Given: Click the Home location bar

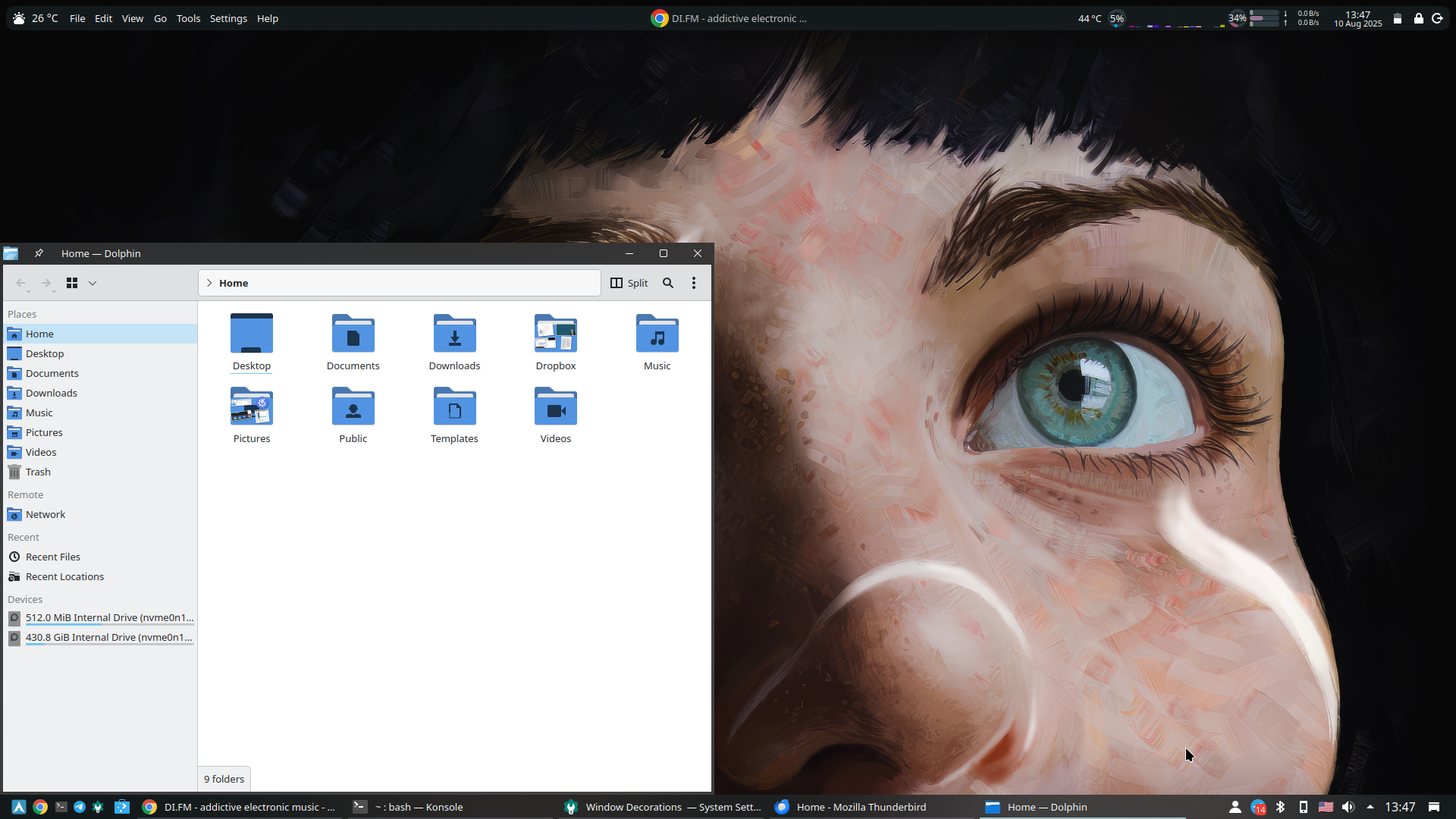Looking at the screenshot, I should coord(400,283).
